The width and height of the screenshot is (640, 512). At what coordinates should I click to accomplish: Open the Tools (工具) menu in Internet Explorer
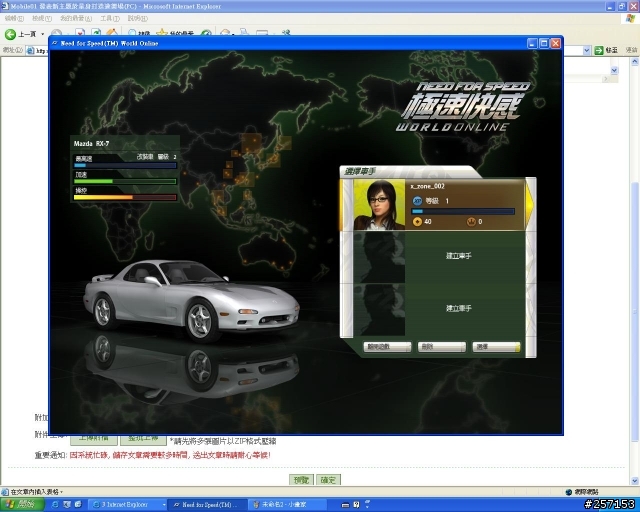110,18
